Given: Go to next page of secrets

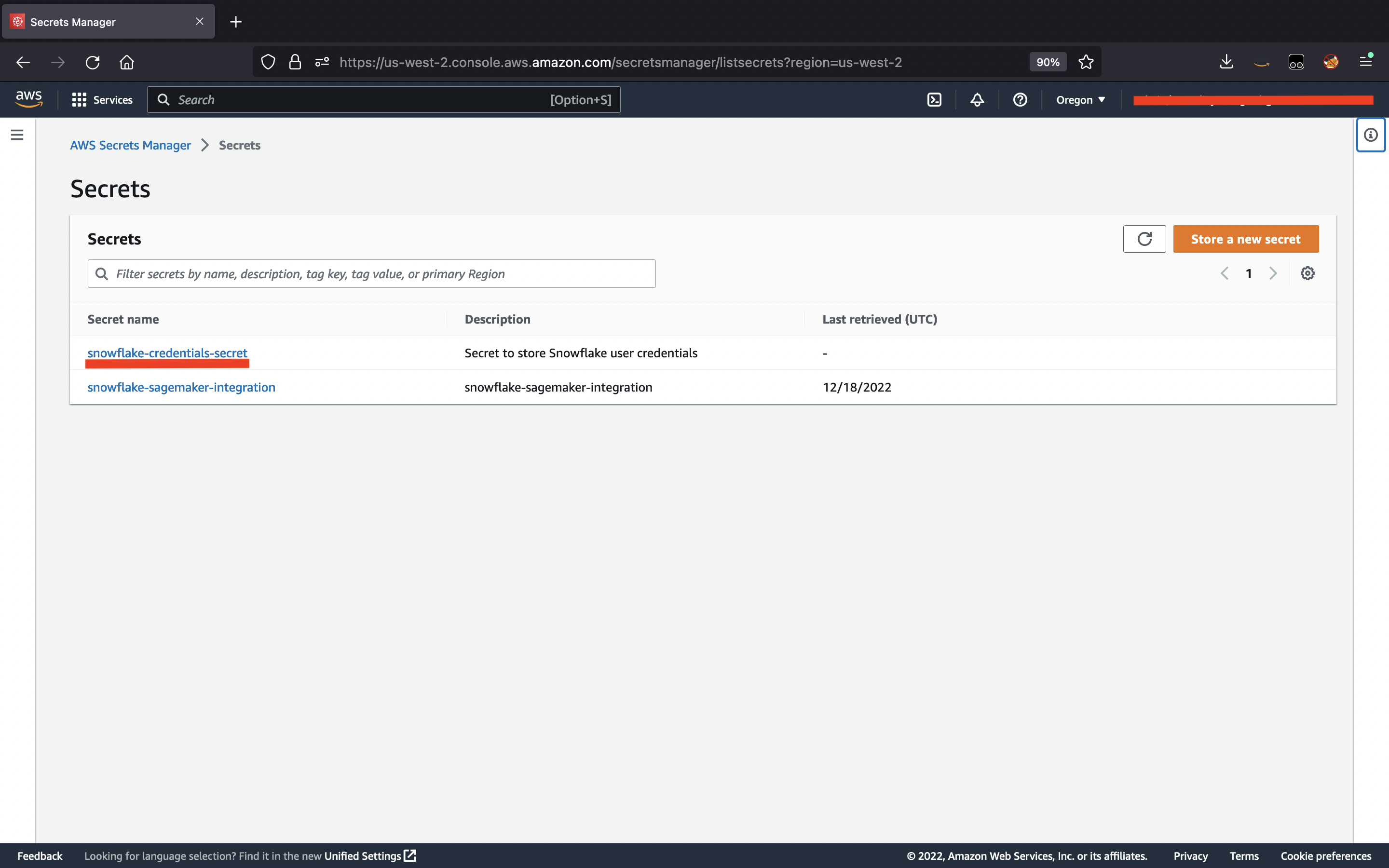Looking at the screenshot, I should coord(1272,273).
